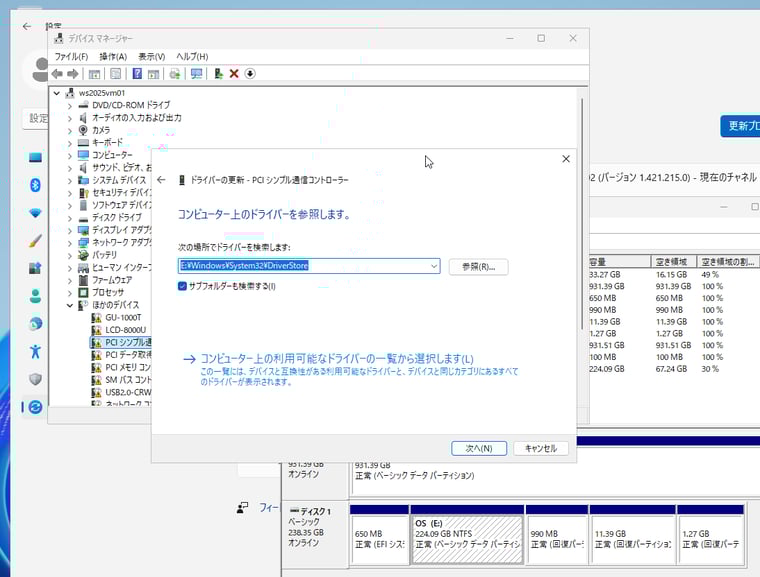This screenshot has width=760, height=577.
Task: Open the ファイル(F) menu
Action: point(71,57)
